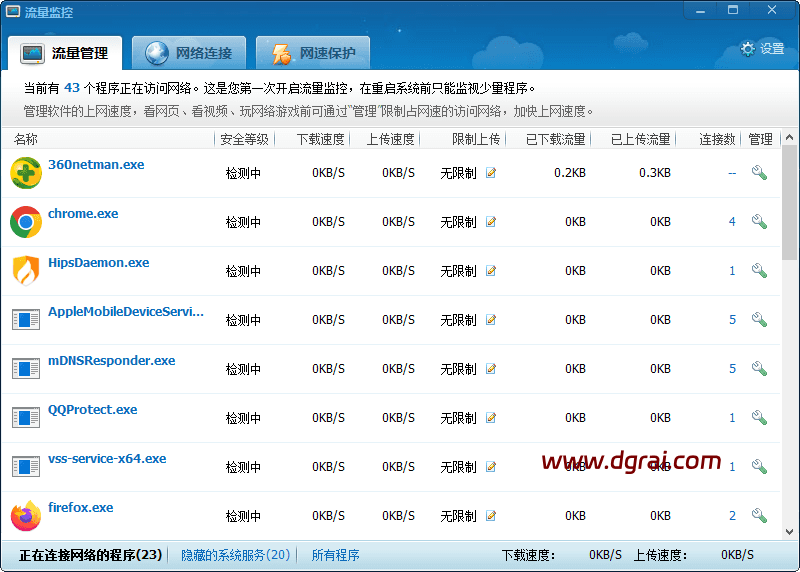
Task: Open chrome.exe name link
Action: coord(83,214)
